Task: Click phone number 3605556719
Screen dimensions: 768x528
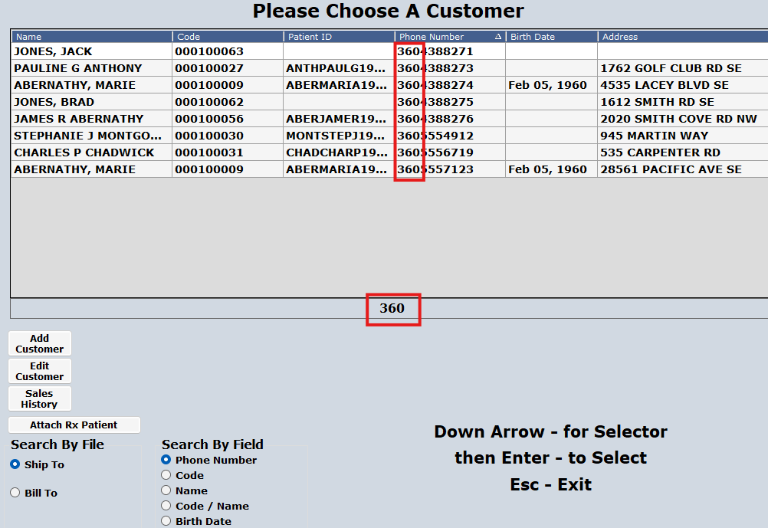Action: coord(435,152)
